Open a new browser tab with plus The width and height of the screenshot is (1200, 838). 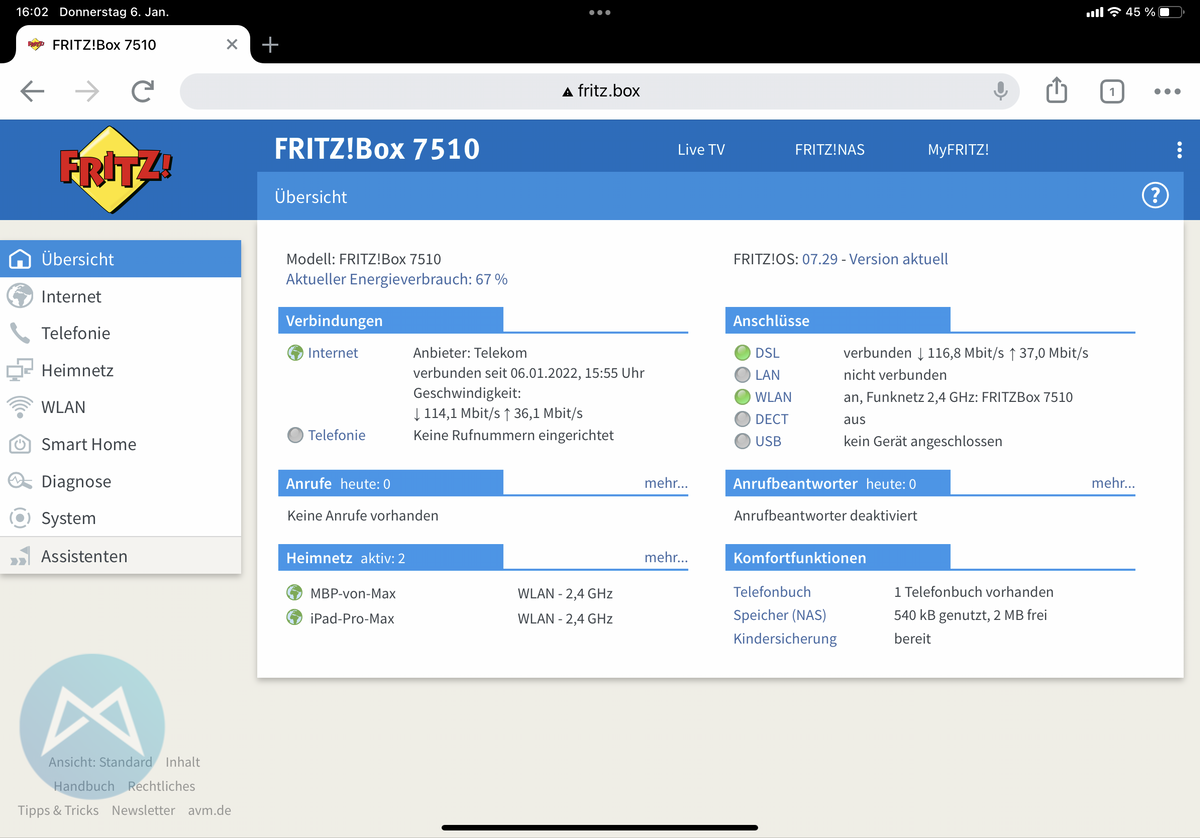pyautogui.click(x=270, y=45)
